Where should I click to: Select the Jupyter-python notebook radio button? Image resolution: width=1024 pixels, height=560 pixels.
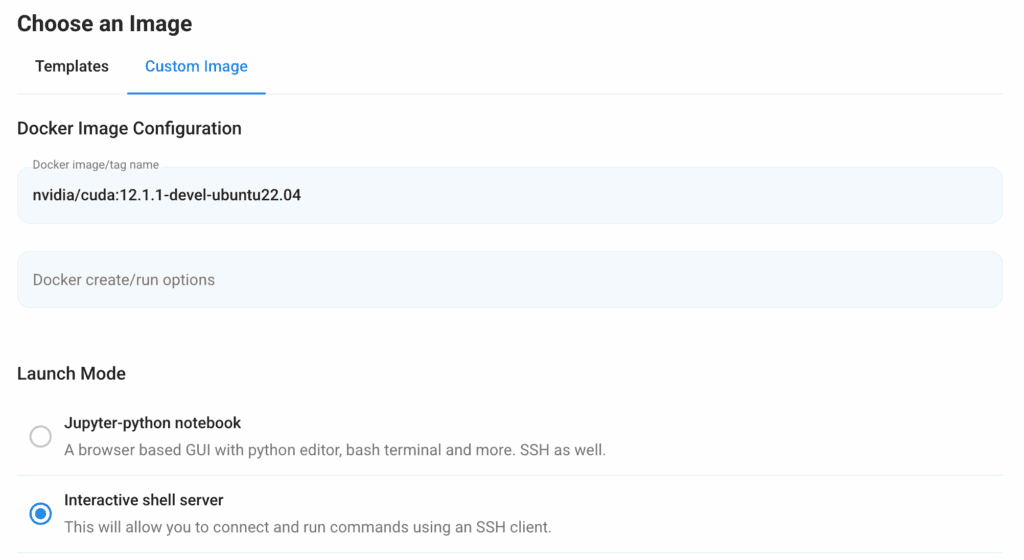coord(40,437)
